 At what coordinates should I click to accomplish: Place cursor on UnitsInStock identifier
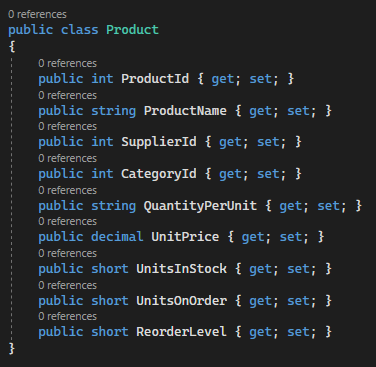pyautogui.click(x=181, y=269)
